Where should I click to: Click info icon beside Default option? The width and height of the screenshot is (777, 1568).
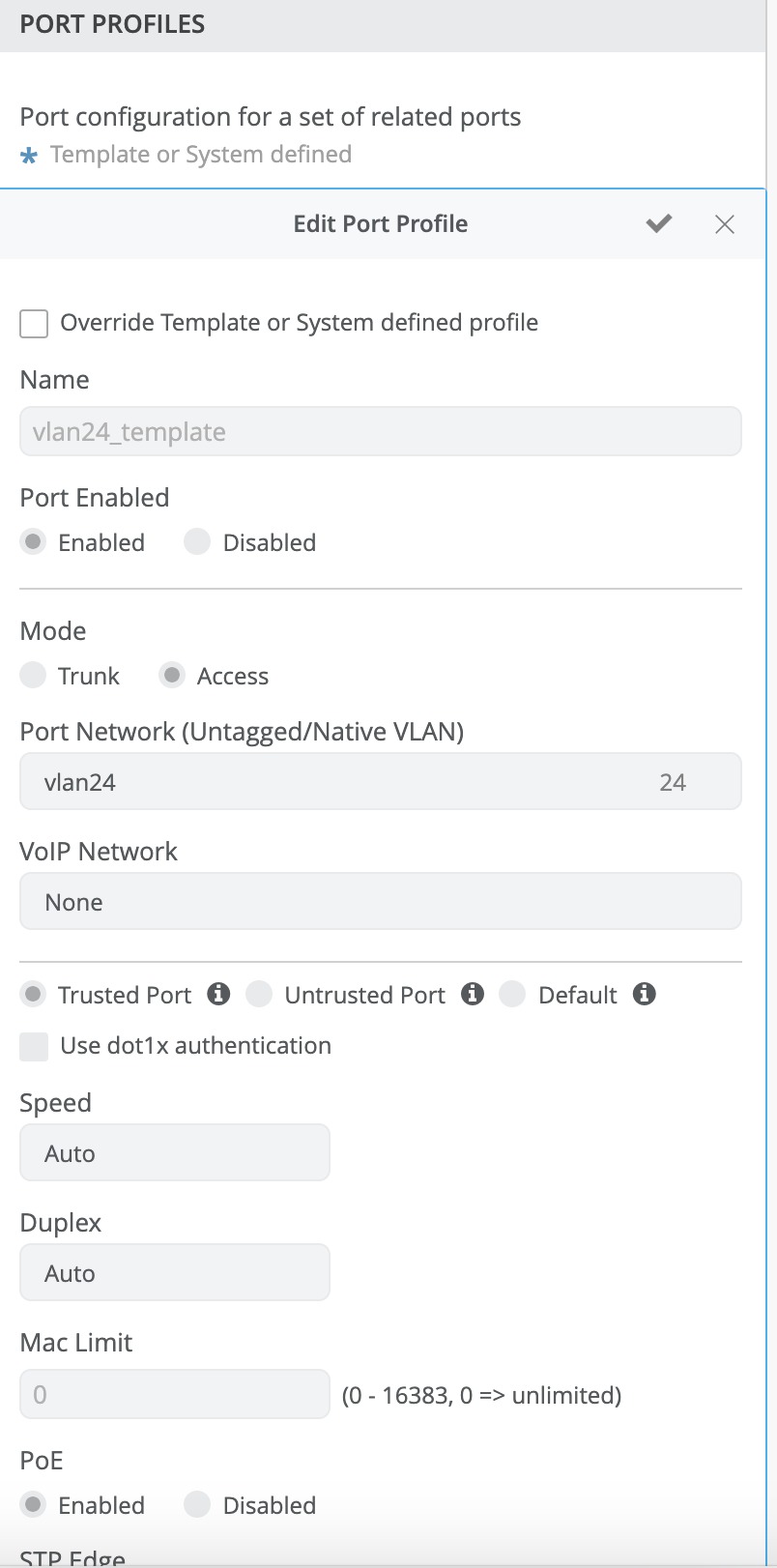[645, 994]
